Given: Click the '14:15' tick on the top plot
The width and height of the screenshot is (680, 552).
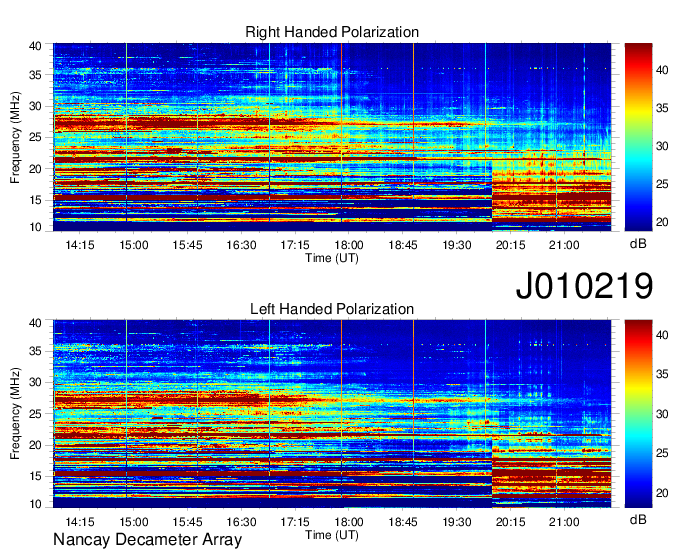Looking at the screenshot, I should 80,245.
